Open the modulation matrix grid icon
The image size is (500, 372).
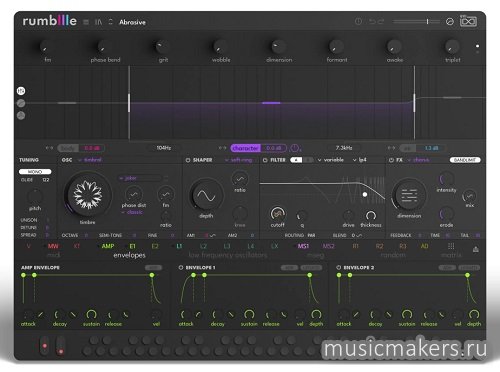point(451,246)
